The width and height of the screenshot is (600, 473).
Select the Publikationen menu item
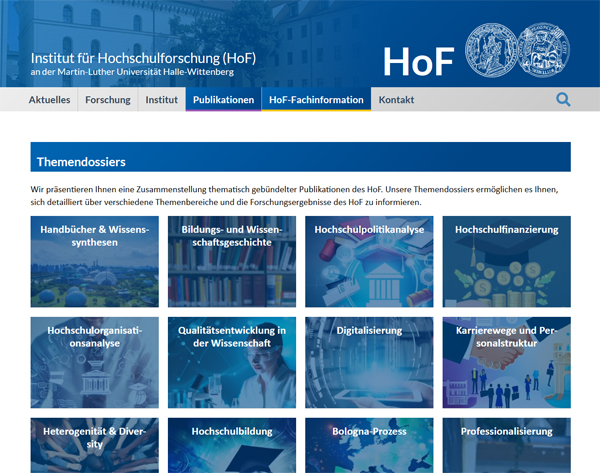tap(223, 99)
